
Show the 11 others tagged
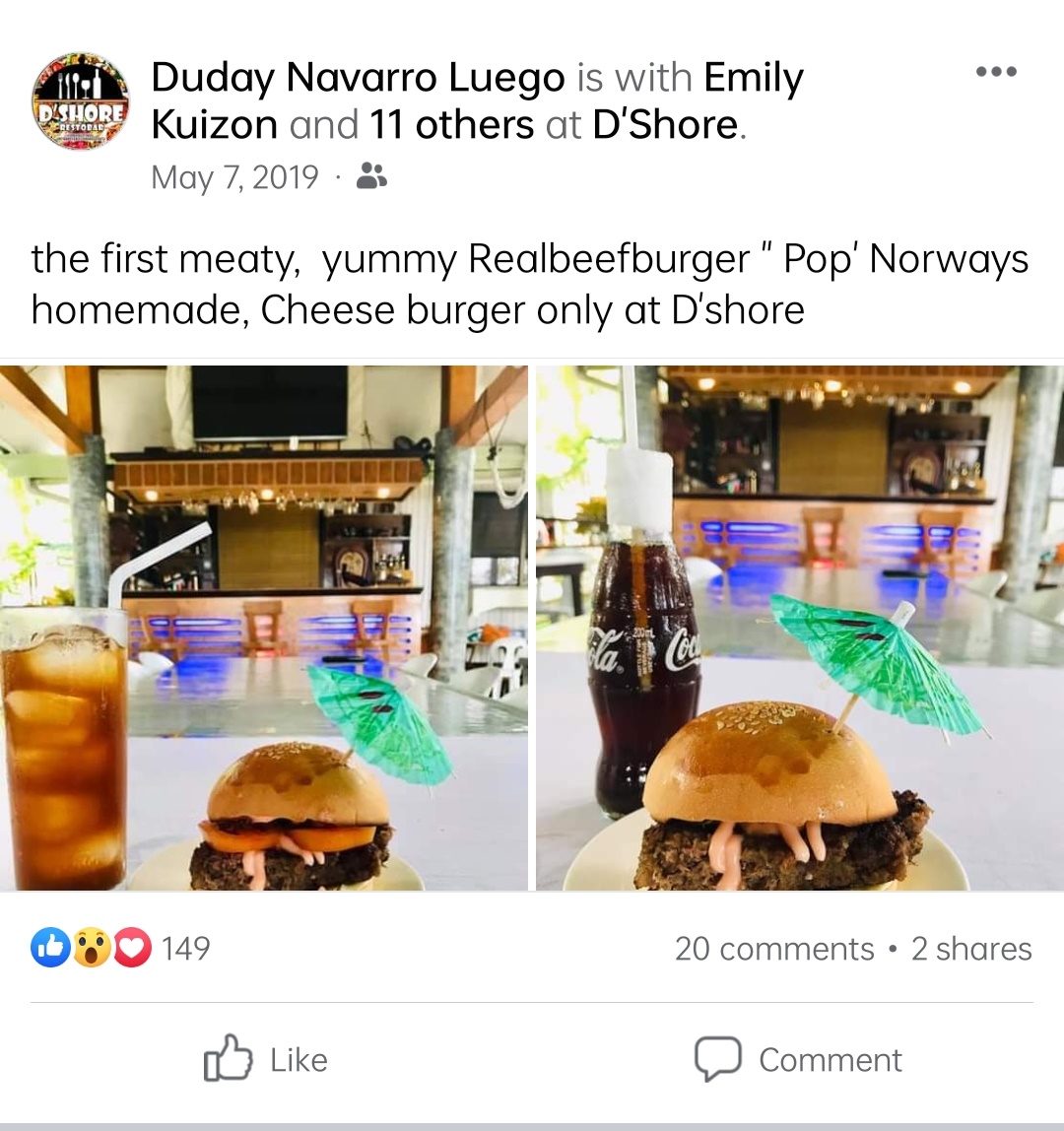pyautogui.click(x=451, y=125)
